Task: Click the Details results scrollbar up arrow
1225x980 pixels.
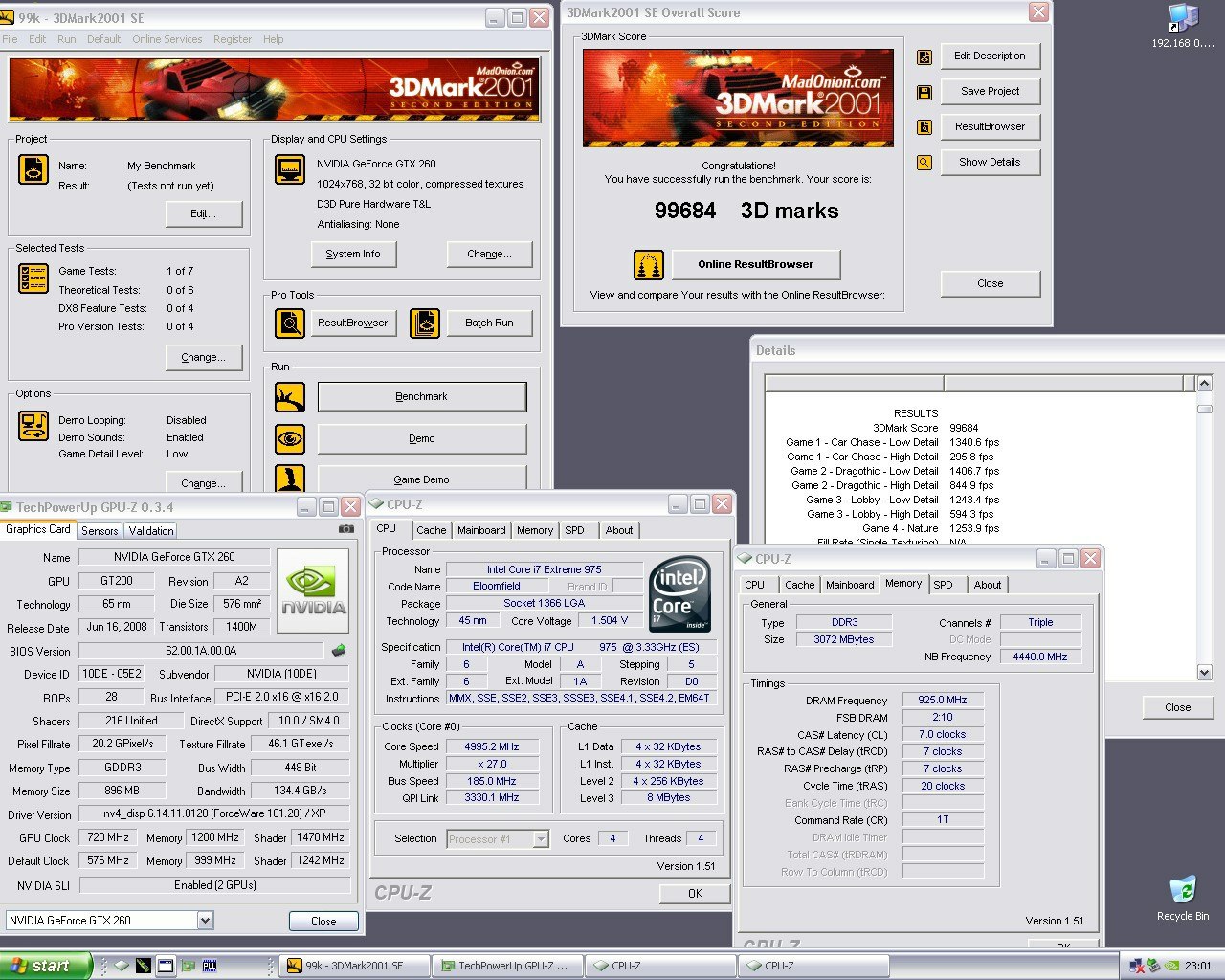Action: (x=1205, y=385)
